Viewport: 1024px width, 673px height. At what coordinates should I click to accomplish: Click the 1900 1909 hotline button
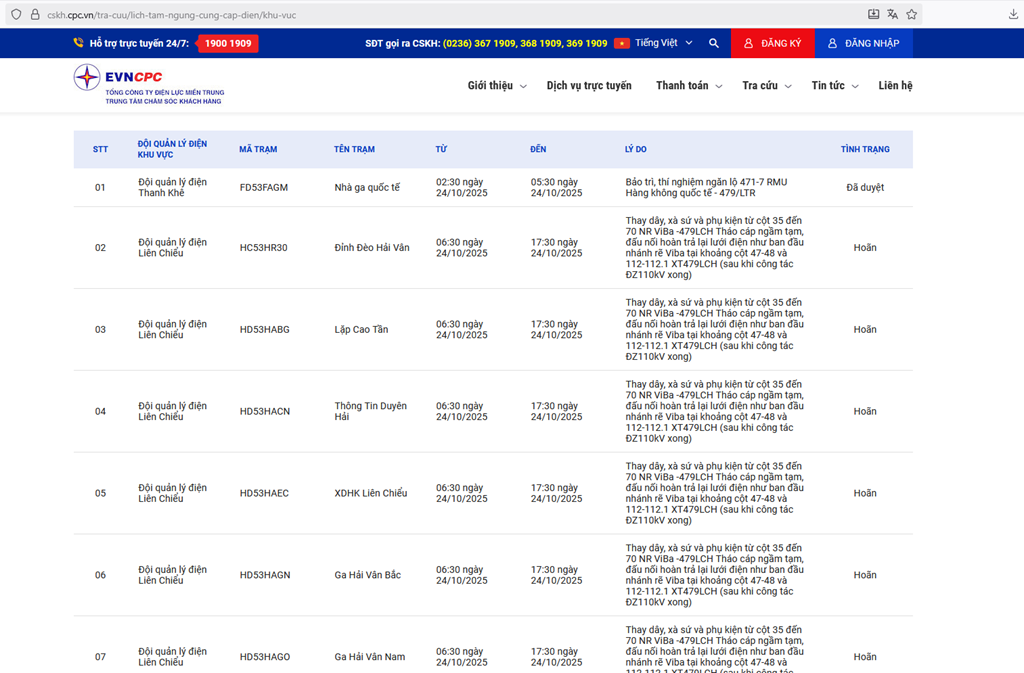pos(227,43)
